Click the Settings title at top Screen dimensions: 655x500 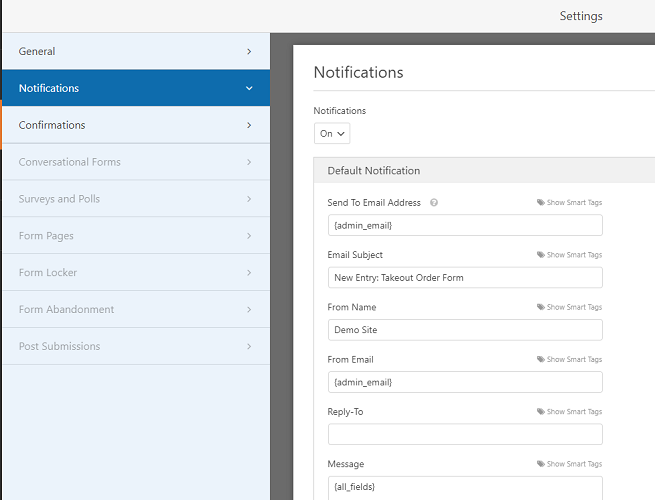point(581,16)
